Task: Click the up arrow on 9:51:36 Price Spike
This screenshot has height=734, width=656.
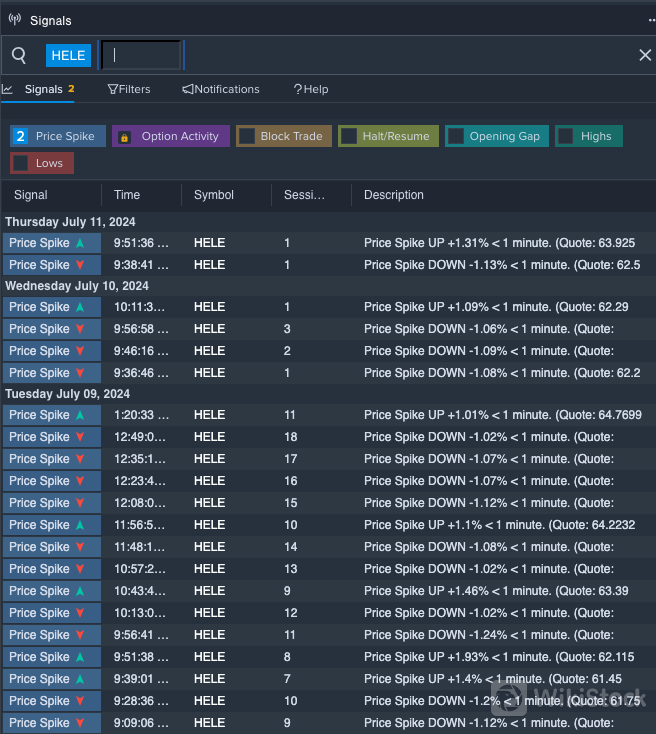Action: 80,243
